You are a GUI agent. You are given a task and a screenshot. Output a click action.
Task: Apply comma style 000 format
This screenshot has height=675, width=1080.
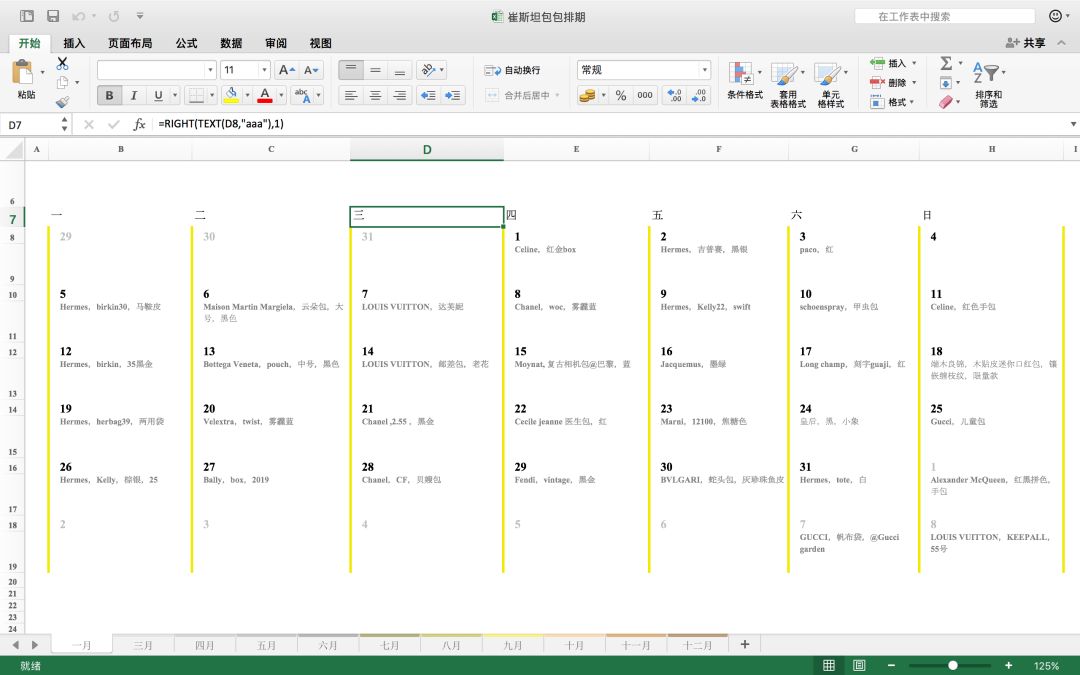tap(645, 95)
